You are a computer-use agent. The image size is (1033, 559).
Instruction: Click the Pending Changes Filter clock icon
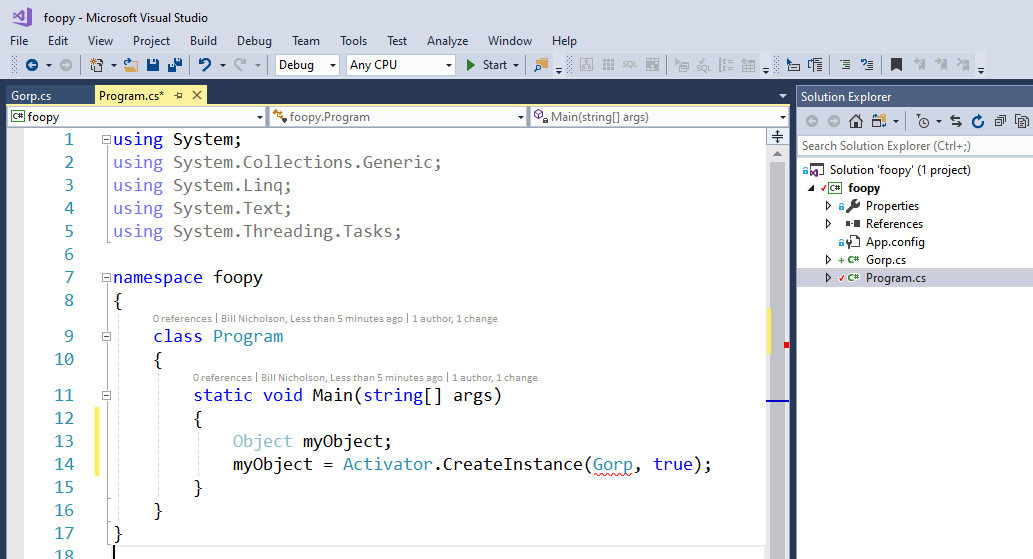point(923,121)
